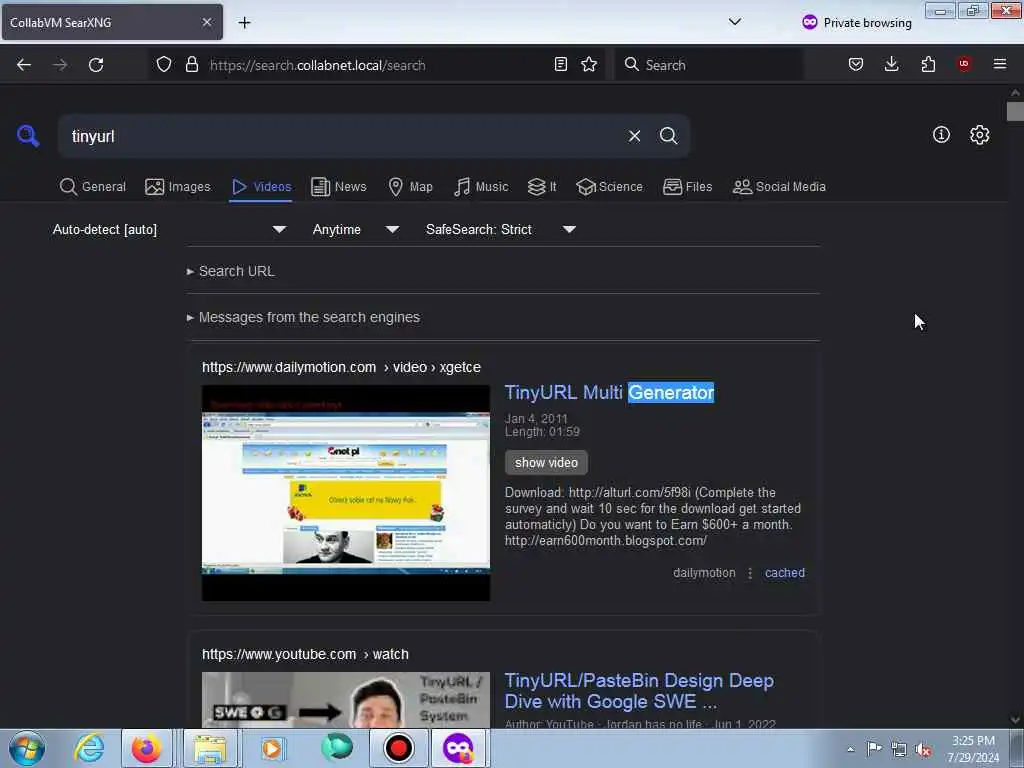Focus the browser address bar

[x=376, y=65]
